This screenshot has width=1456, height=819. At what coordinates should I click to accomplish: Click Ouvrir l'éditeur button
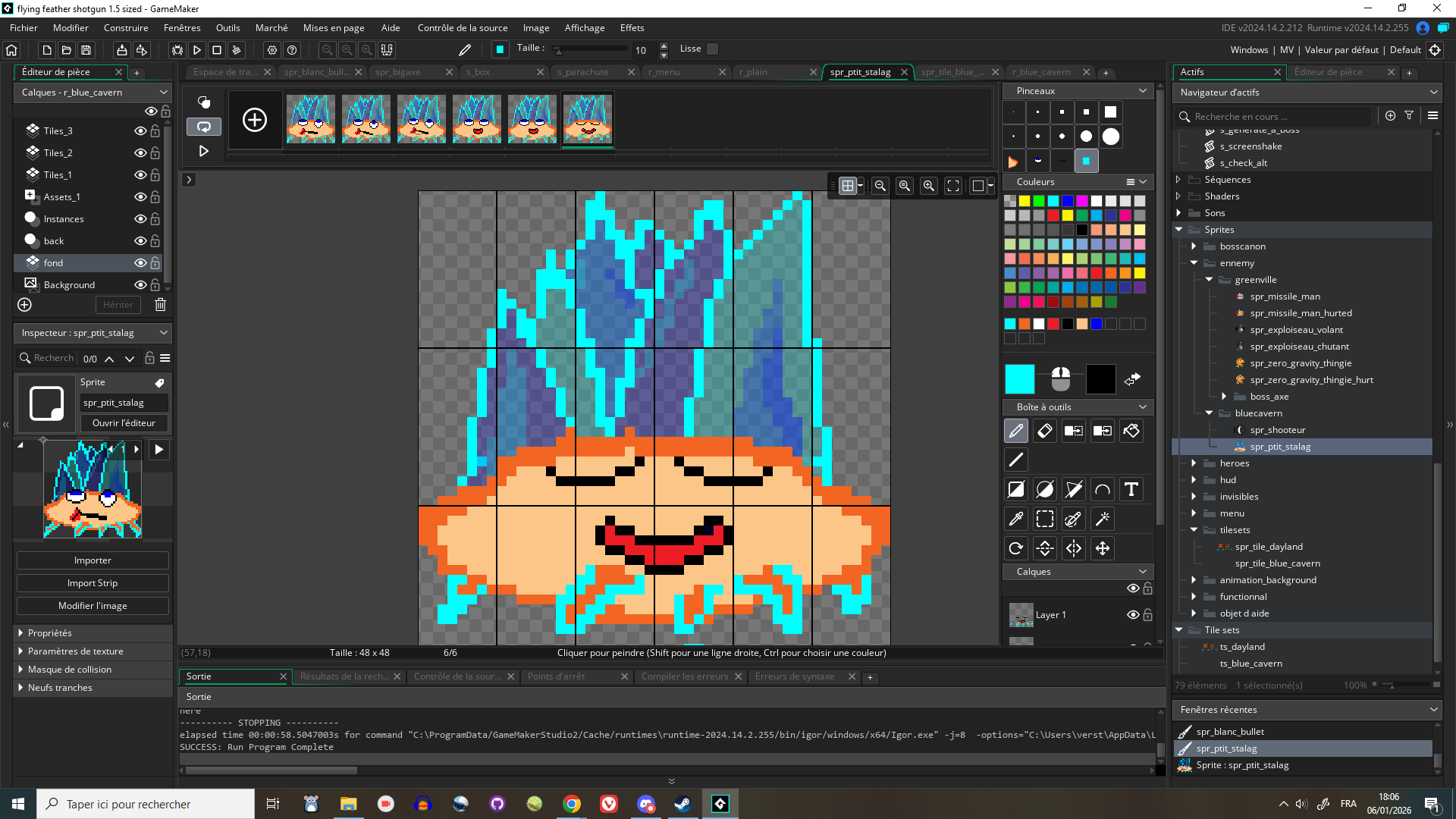(124, 423)
